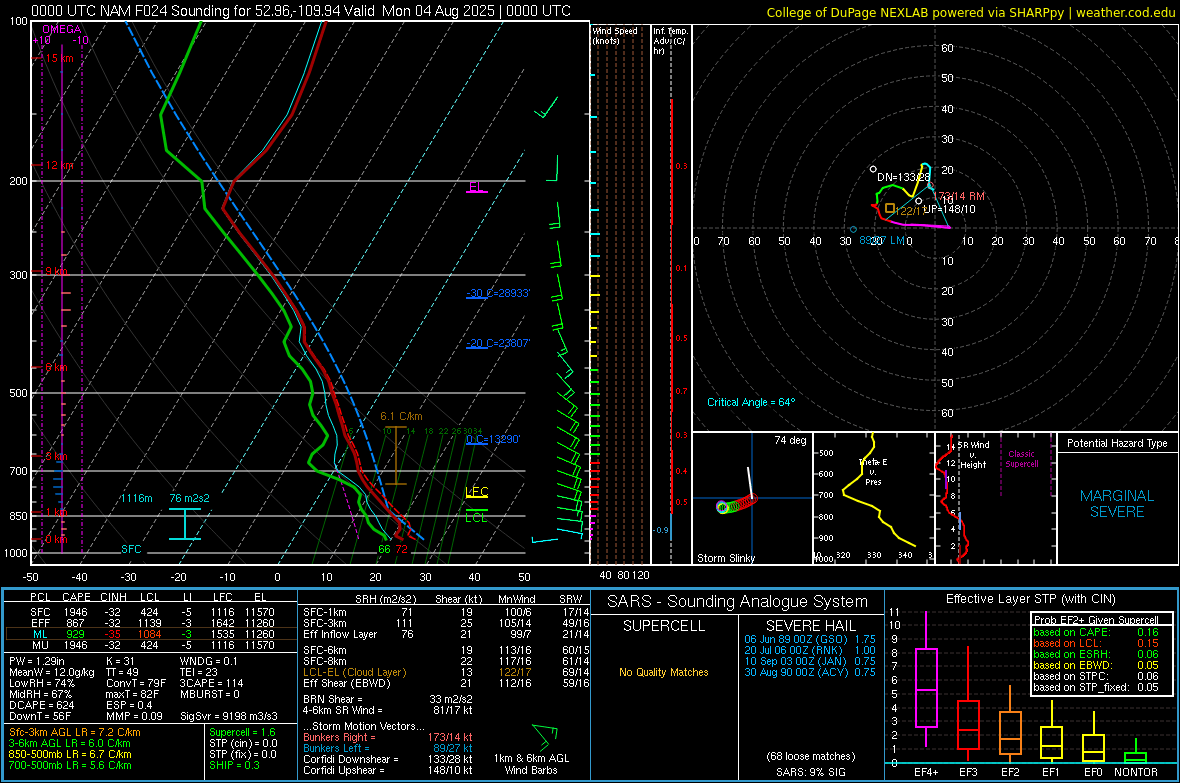Click the 'SigSvr = 9198 m3/s3' value

pyautogui.click(x=229, y=716)
